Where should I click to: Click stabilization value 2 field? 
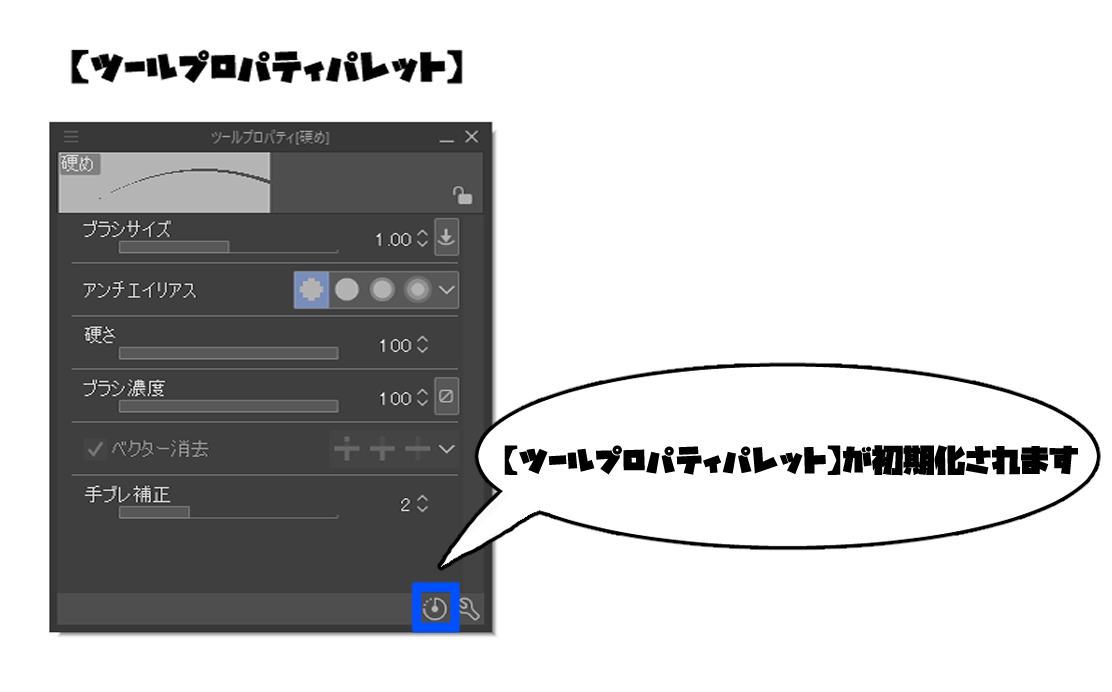pyautogui.click(x=405, y=505)
